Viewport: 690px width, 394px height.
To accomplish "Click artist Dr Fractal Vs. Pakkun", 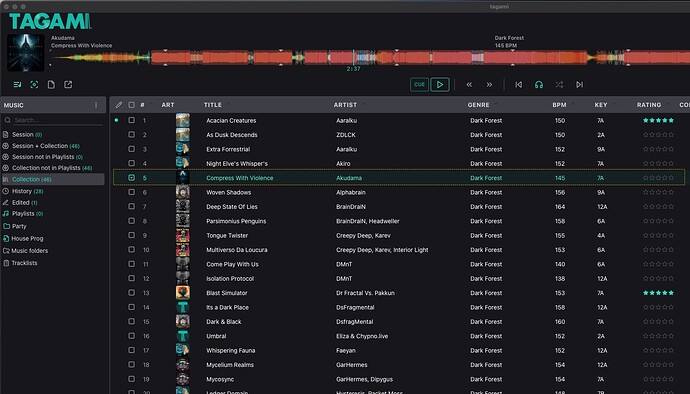I will [x=365, y=293].
